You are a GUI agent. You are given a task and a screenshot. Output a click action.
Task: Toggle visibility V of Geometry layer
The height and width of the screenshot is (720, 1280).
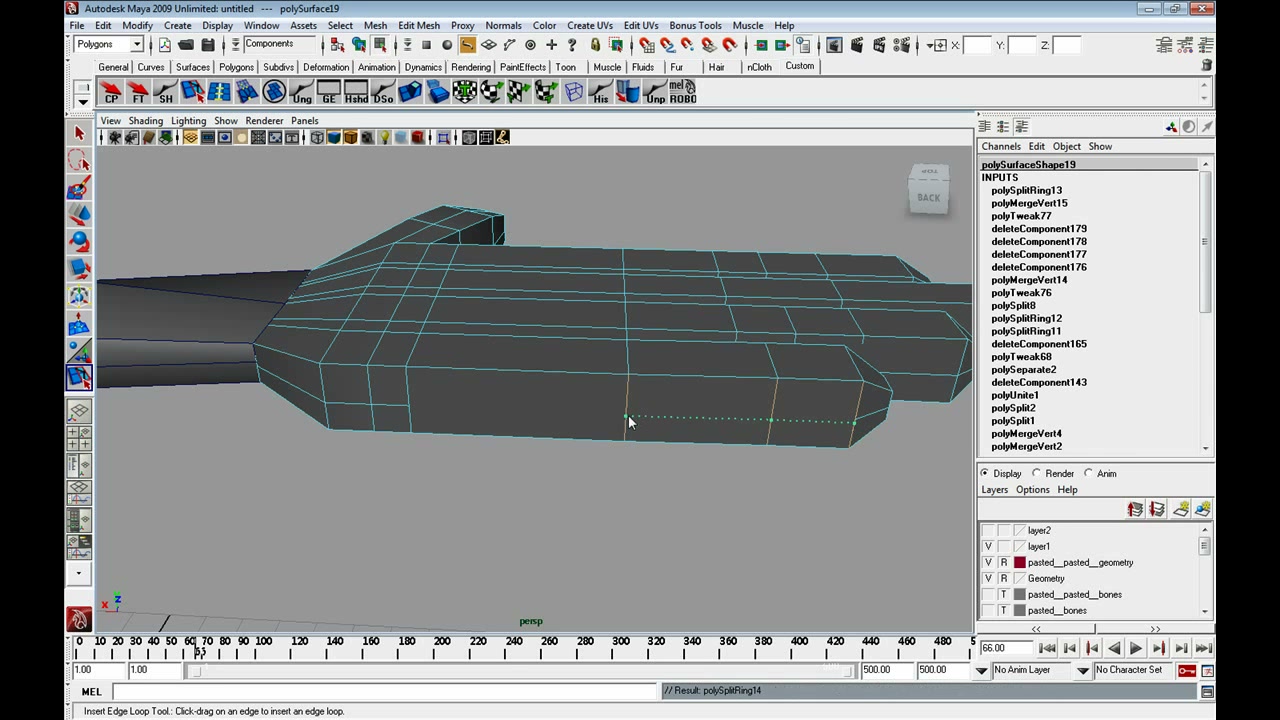click(x=988, y=579)
